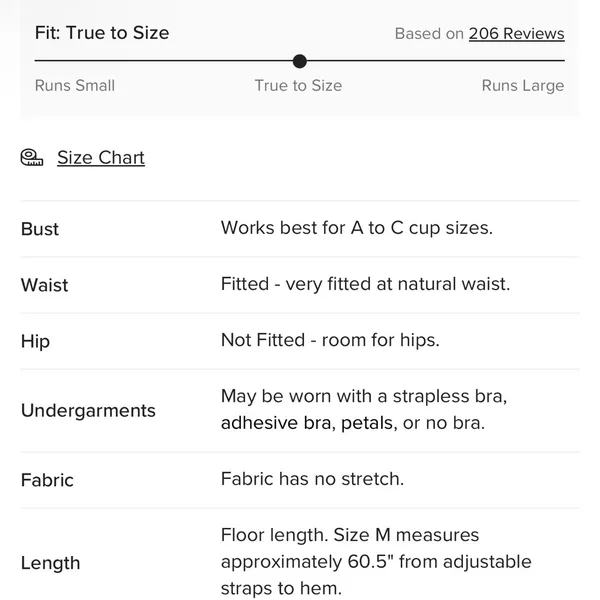This screenshot has height=600, width=600.
Task: Open the 206 Reviews link
Action: 517,34
